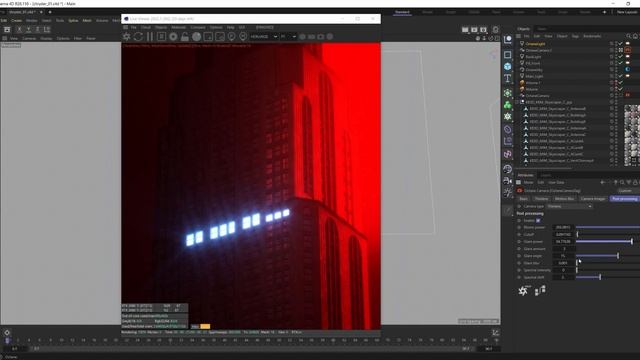Collapse the KB3D_MIM_Skyscraper_C_grp group
Image resolution: width=640 pixels, height=360 pixels.
coord(517,102)
